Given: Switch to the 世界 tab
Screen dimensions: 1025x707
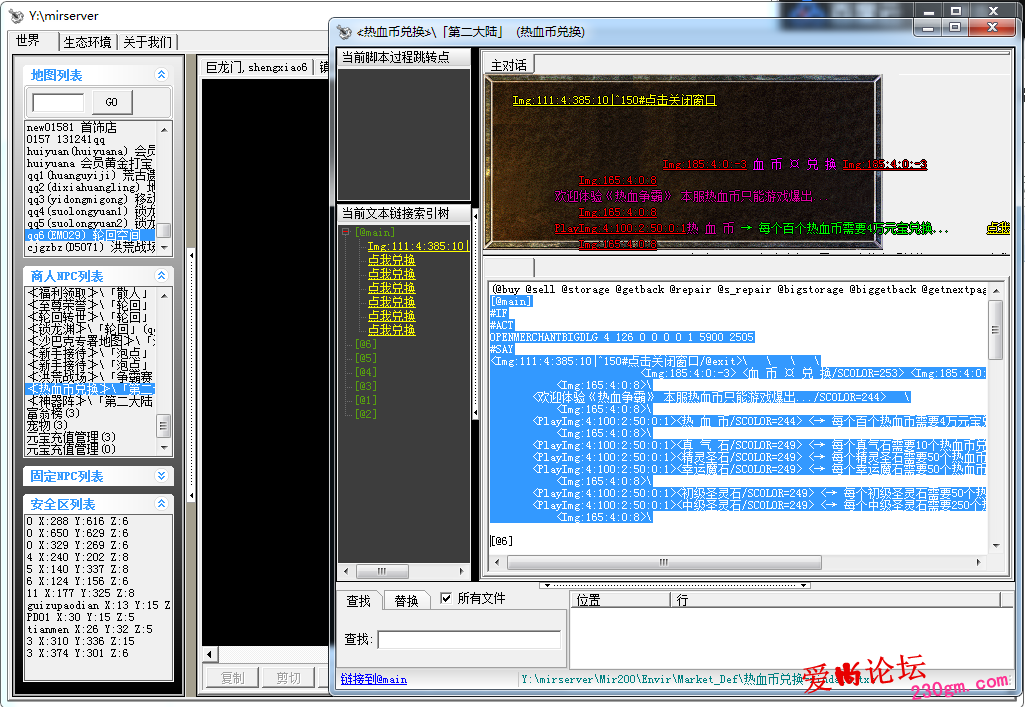Looking at the screenshot, I should (x=28, y=41).
